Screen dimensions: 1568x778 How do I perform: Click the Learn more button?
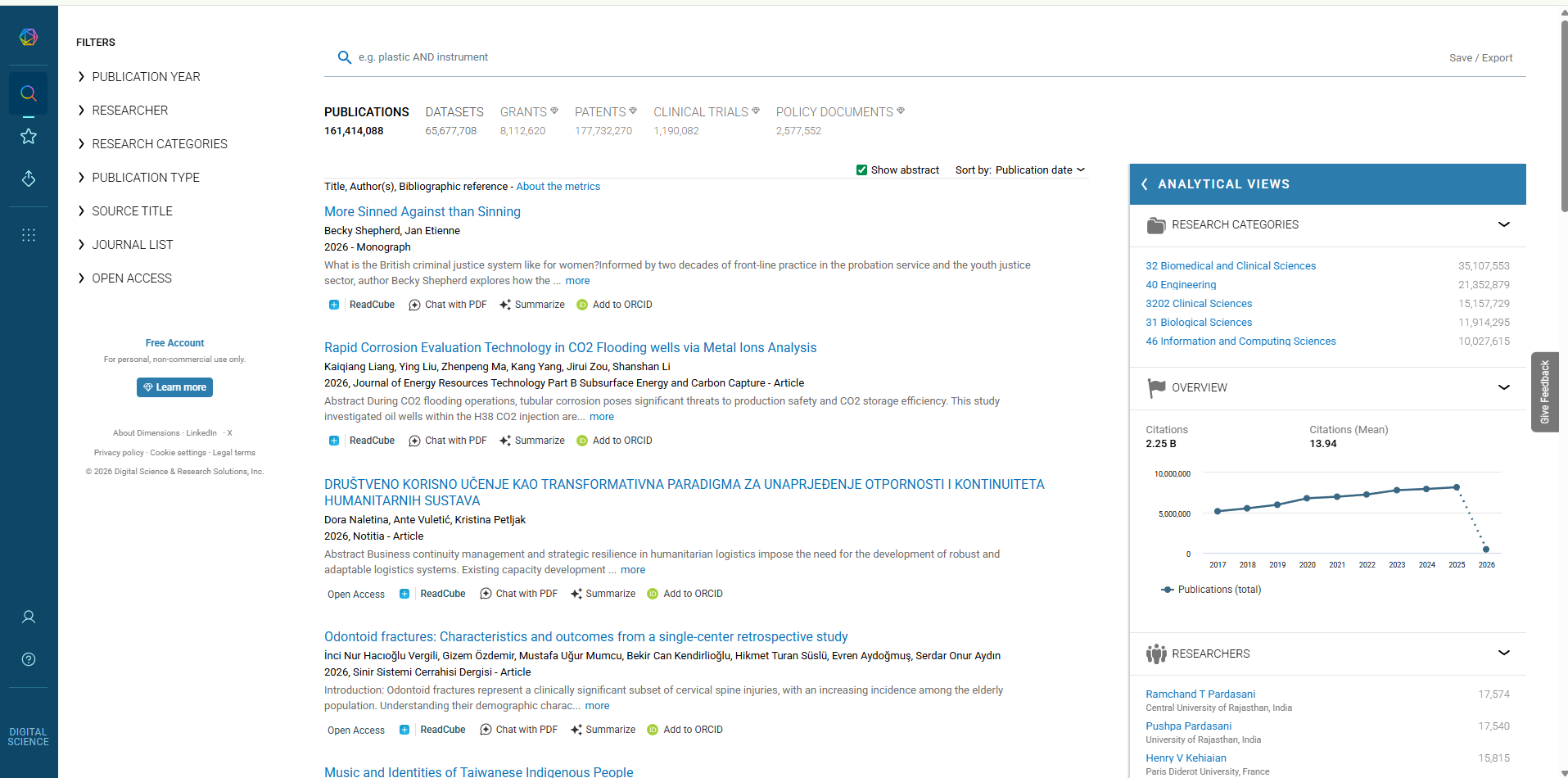[x=174, y=387]
